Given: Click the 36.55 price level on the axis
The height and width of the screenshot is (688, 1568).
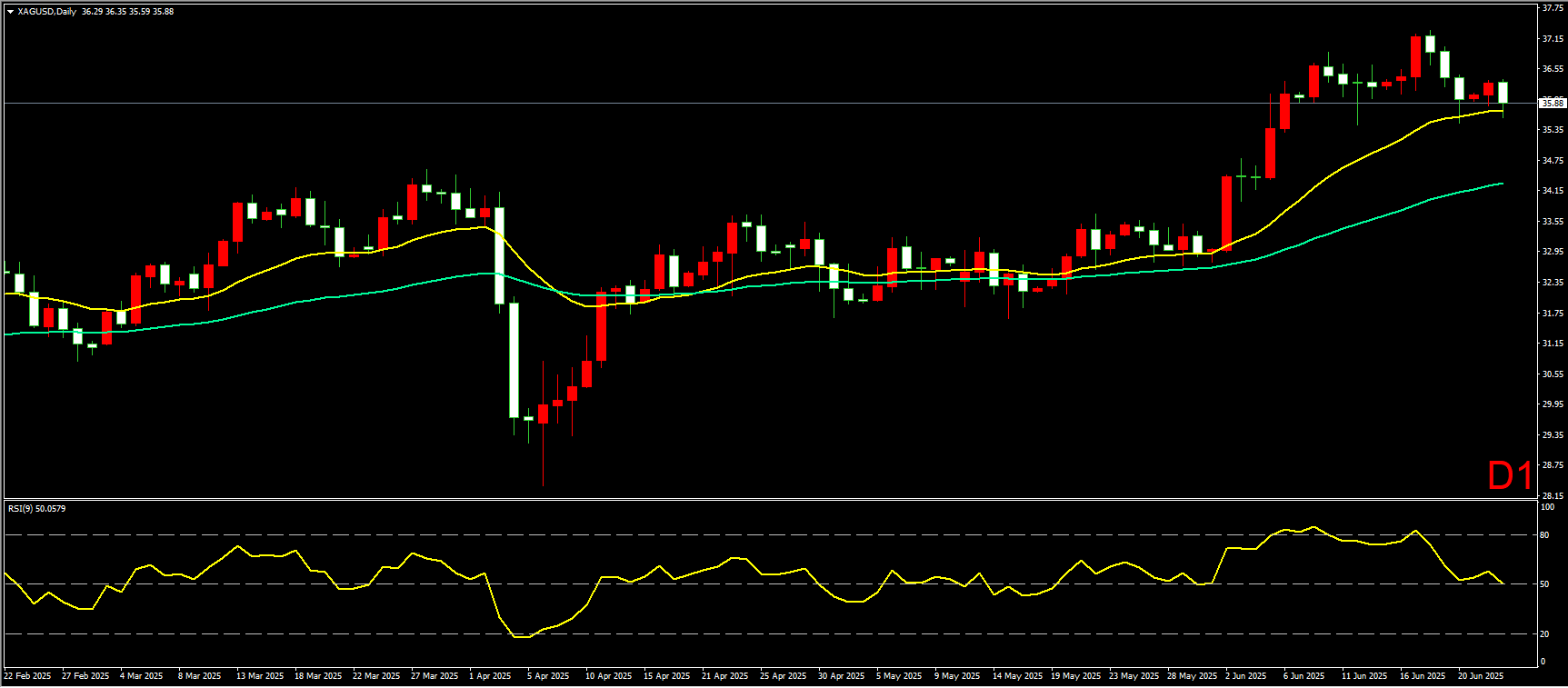Looking at the screenshot, I should (1553, 69).
